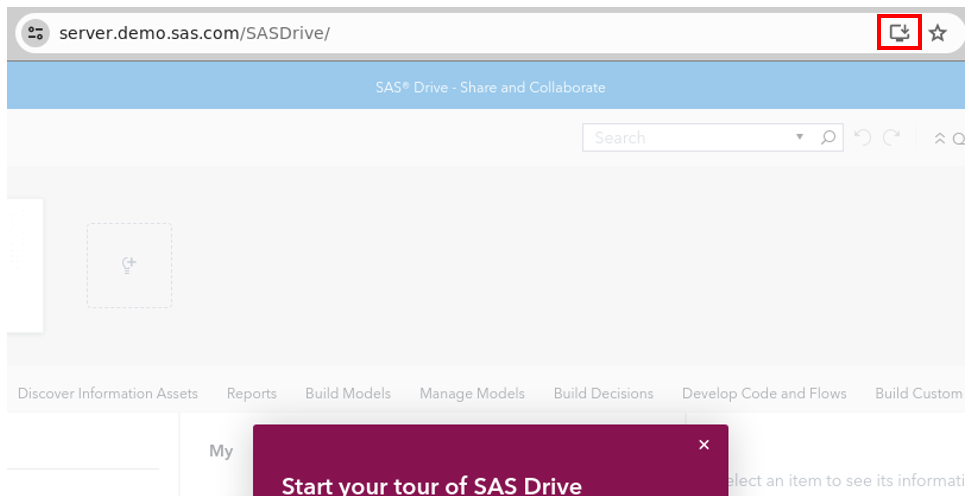Click the search magnifier icon
Image resolution: width=969 pixels, height=496 pixels.
click(828, 137)
